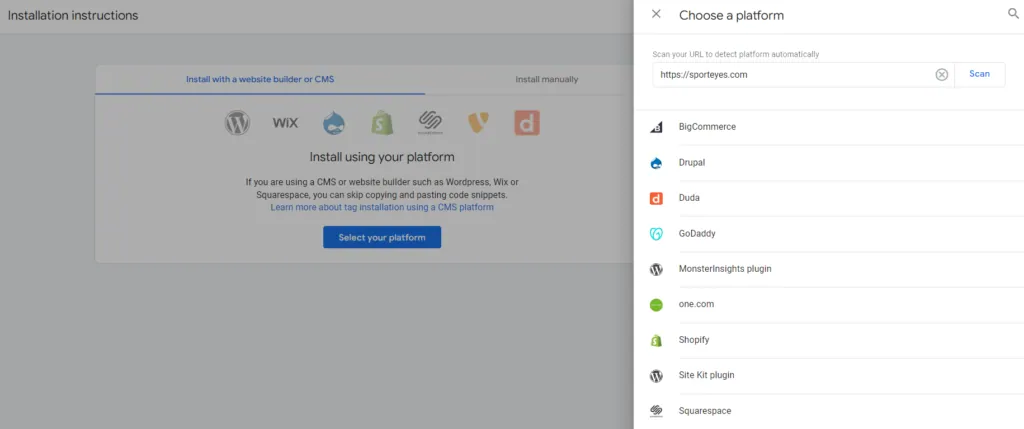Click the Shopify logo in installation card
Image resolution: width=1024 pixels, height=429 pixels.
click(x=382, y=123)
